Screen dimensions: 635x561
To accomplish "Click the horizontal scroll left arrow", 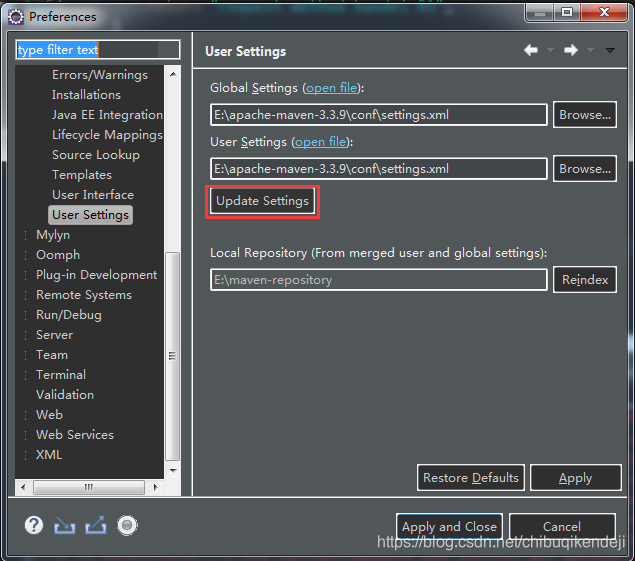I will pyautogui.click(x=23, y=487).
